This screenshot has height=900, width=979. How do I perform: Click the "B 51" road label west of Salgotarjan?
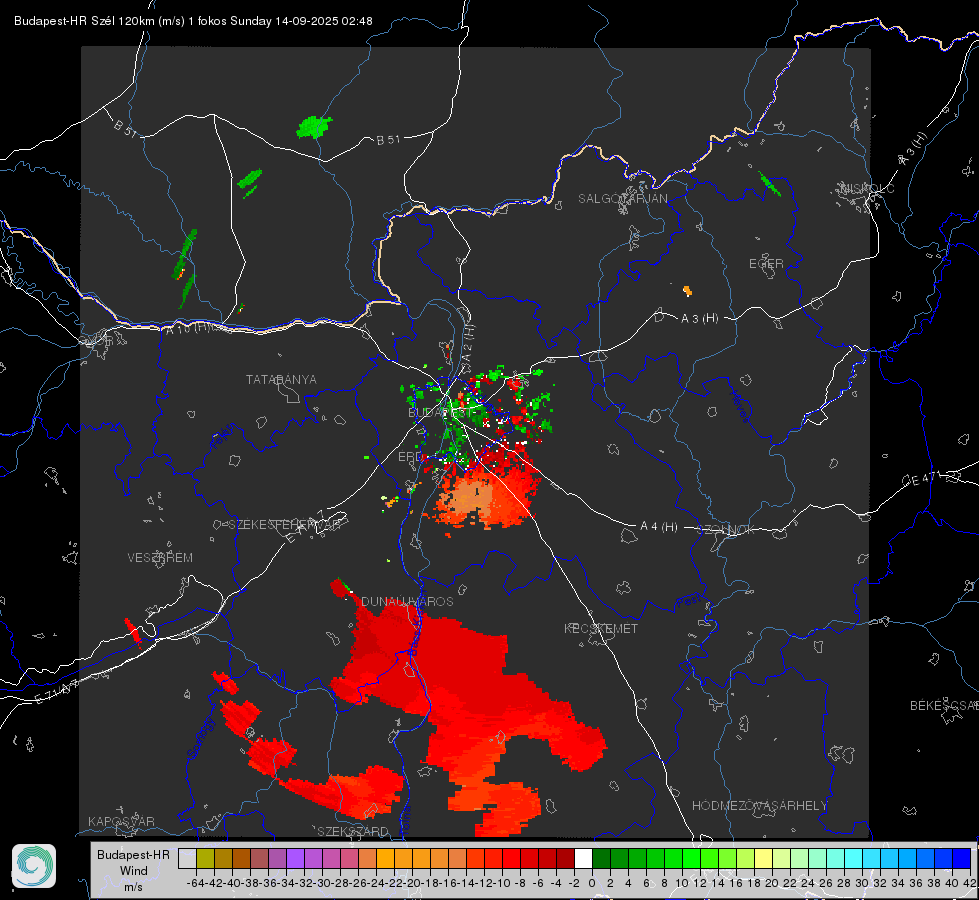click(x=388, y=140)
